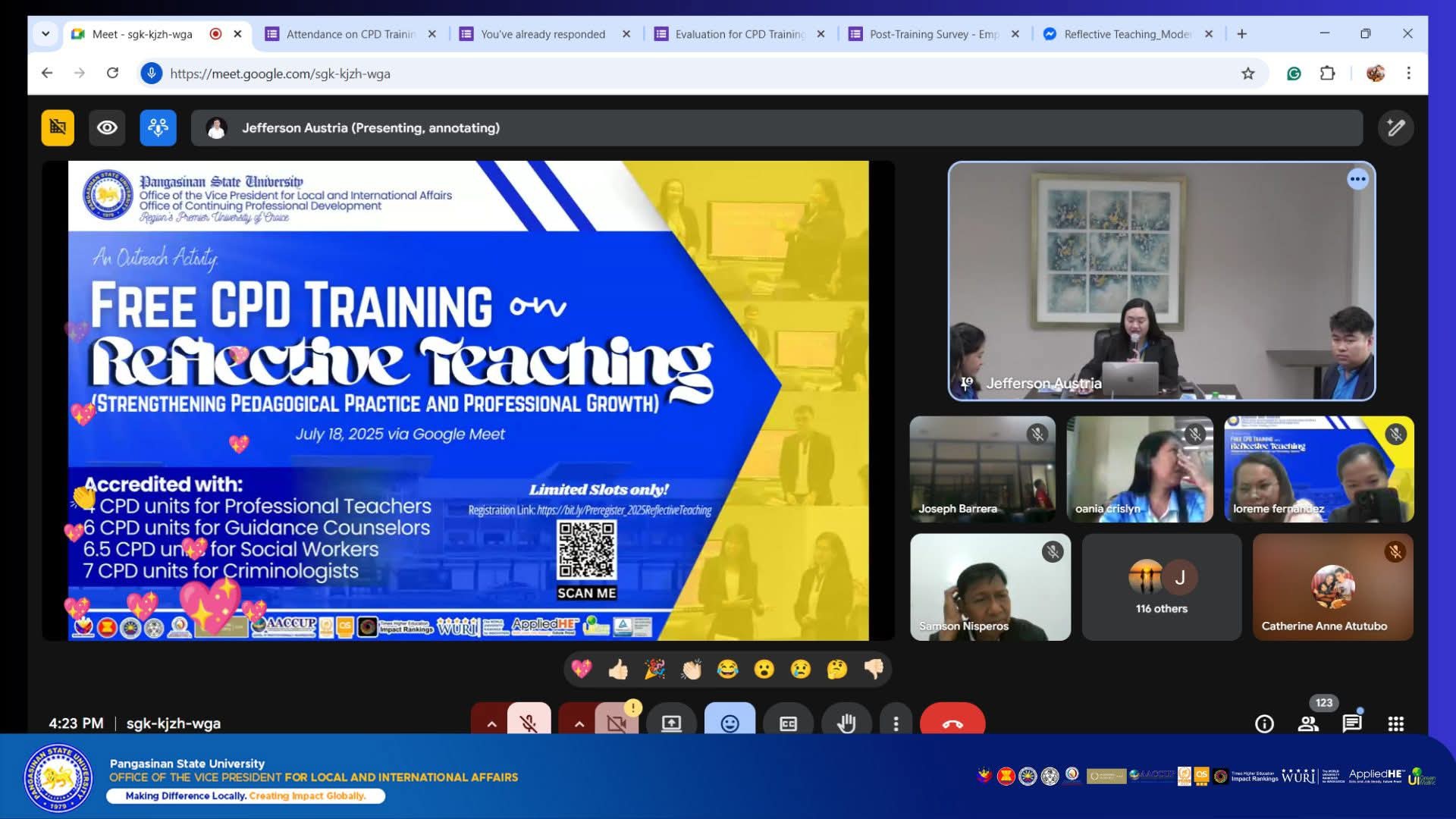Switch to You've already responded tab

click(545, 34)
